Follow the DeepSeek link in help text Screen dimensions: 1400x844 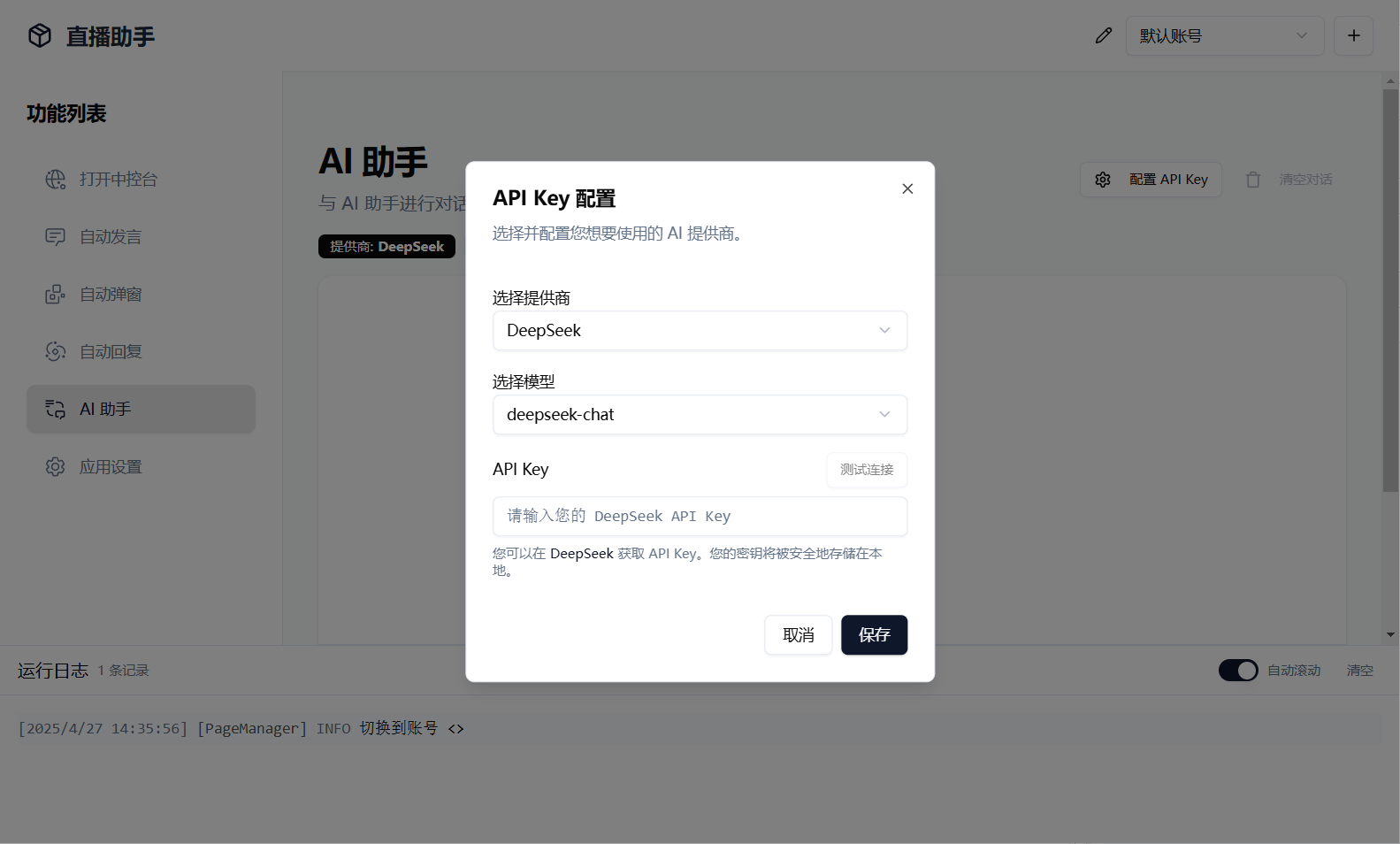(582, 553)
